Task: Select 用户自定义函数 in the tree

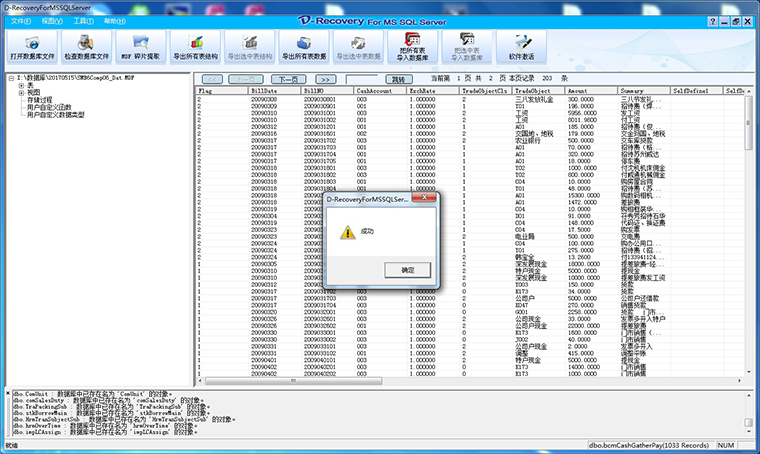Action: click(49, 107)
